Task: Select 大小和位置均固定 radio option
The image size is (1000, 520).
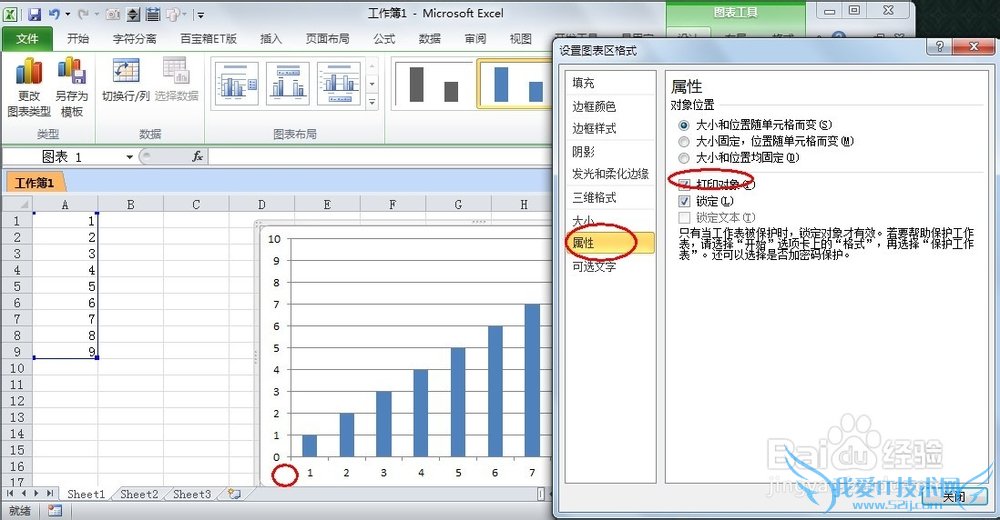Action: [684, 158]
